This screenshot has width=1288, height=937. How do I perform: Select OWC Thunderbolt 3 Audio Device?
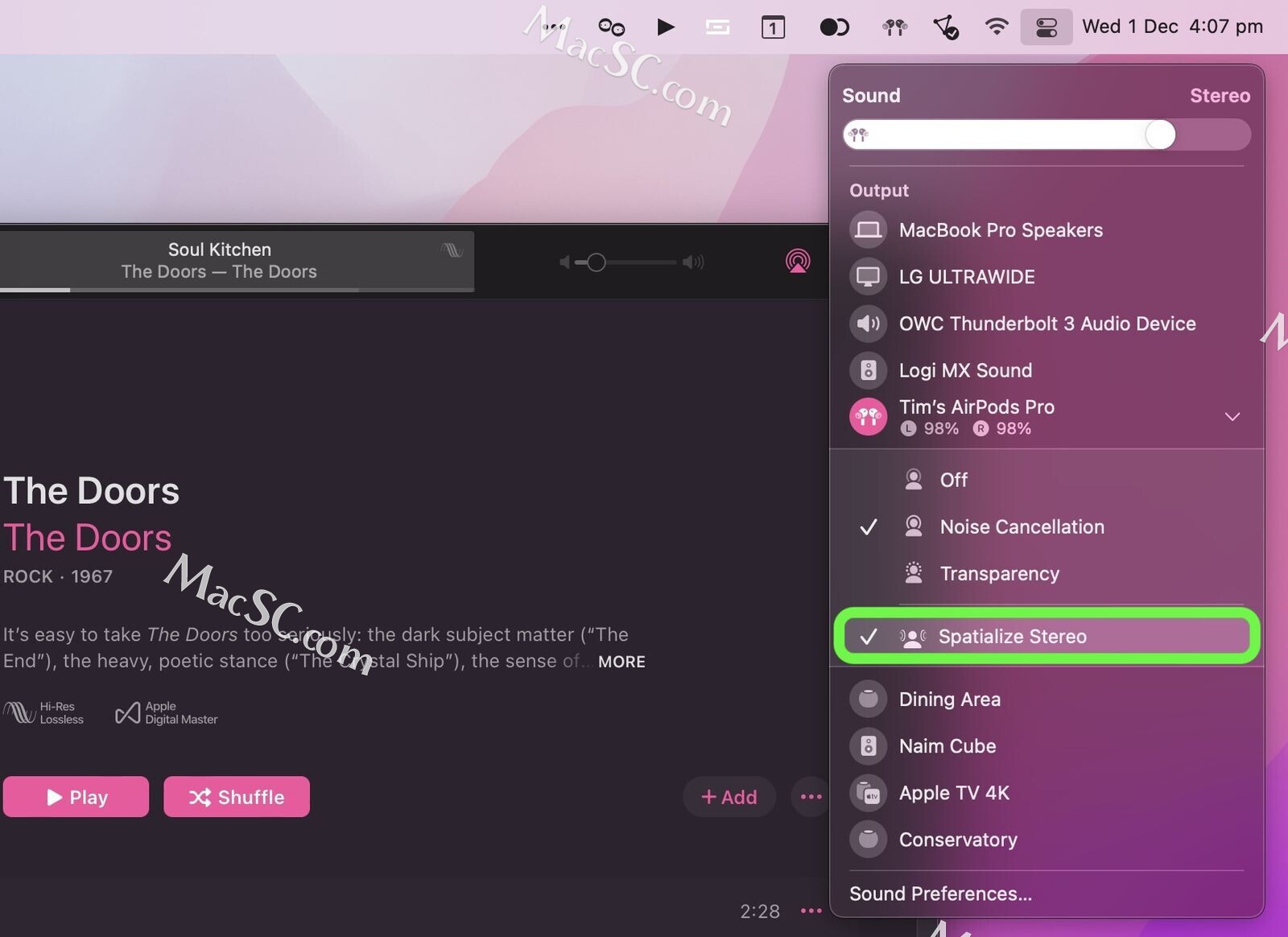point(1046,324)
